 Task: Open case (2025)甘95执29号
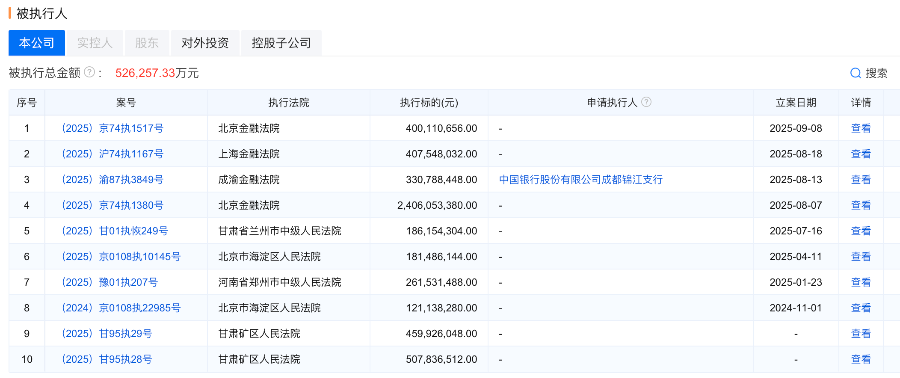(106, 334)
